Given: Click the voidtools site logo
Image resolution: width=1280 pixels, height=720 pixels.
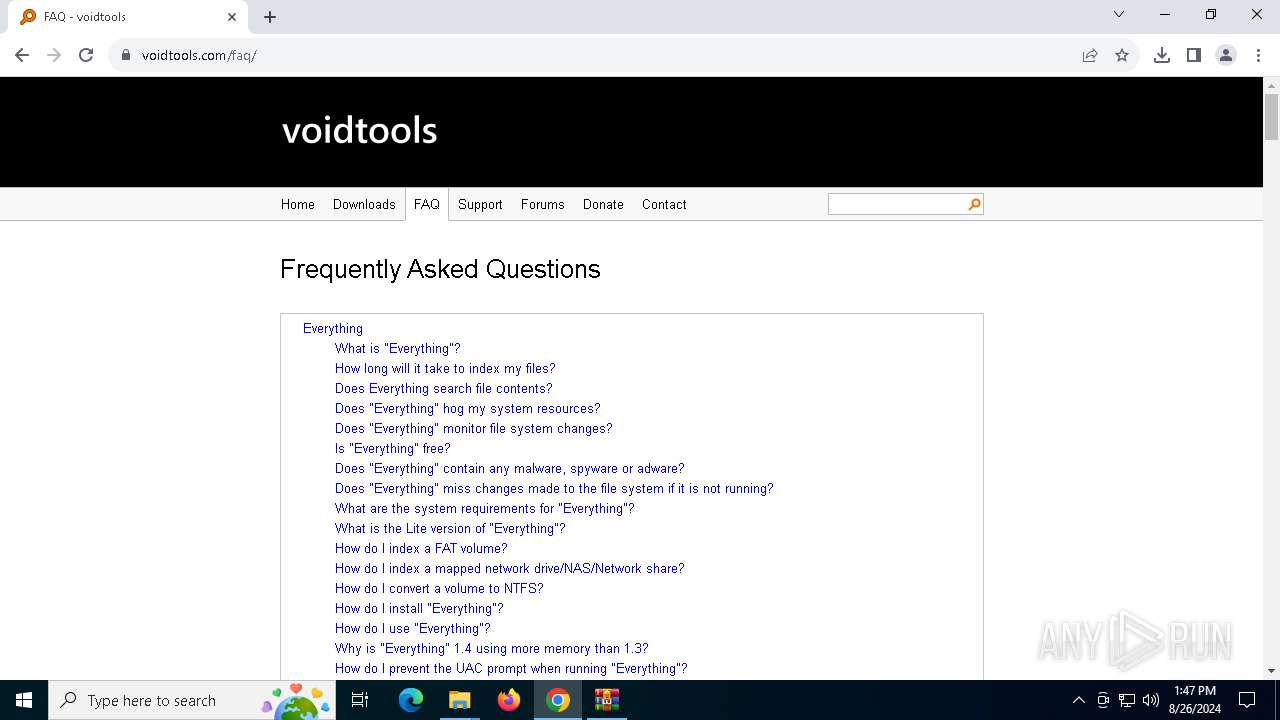Looking at the screenshot, I should 359,130.
